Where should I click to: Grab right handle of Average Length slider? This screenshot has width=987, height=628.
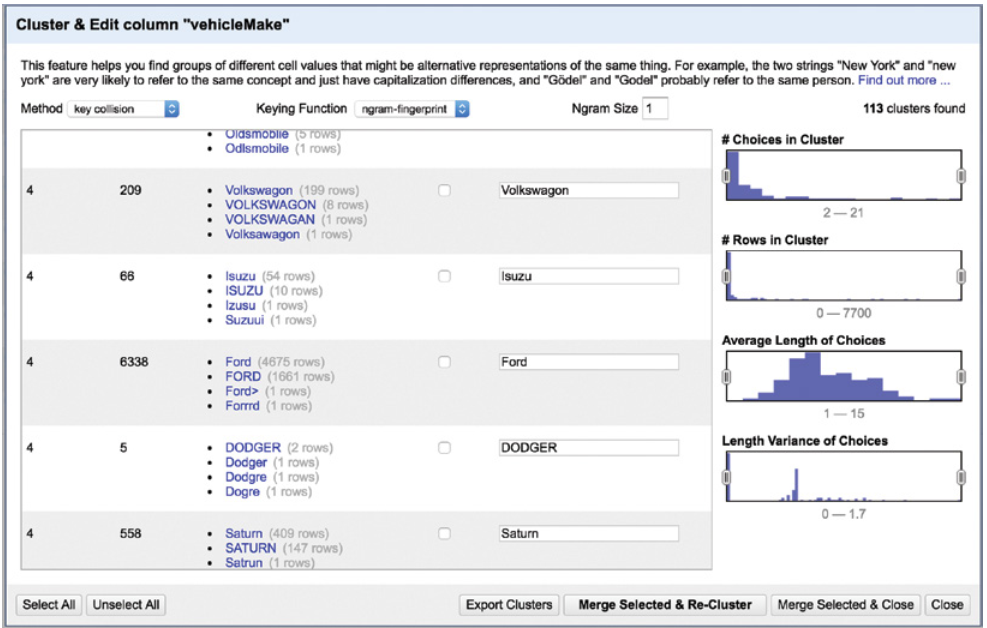(961, 376)
